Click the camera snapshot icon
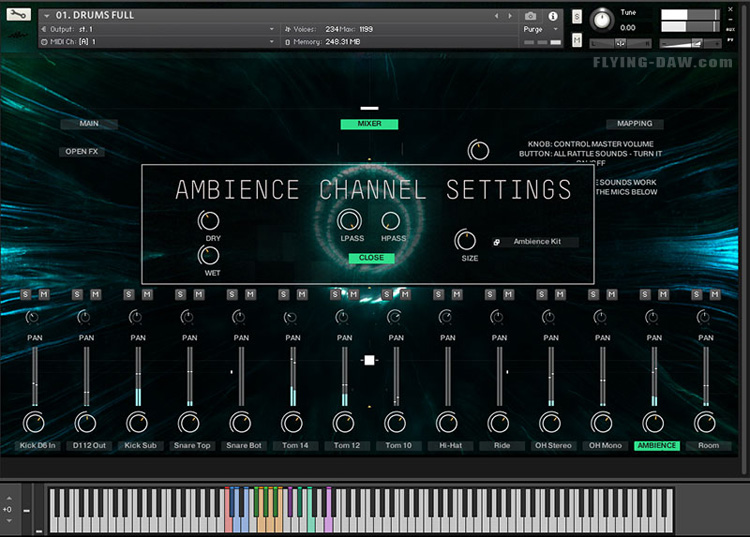750x537 pixels. pyautogui.click(x=530, y=16)
